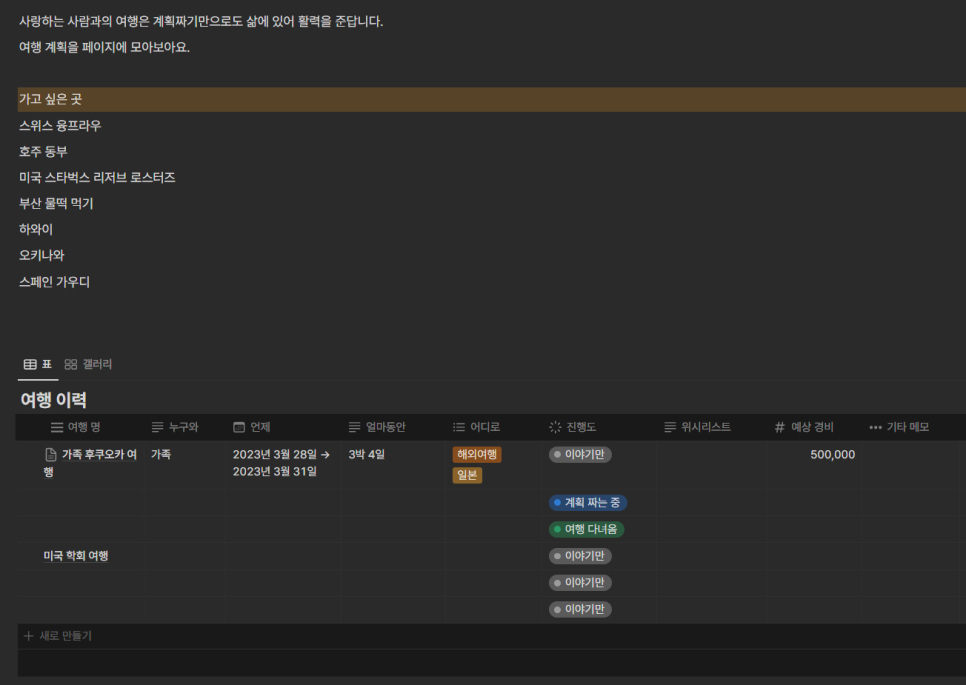This screenshot has width=966, height=685.
Task: Click the text icon in 누구와 header
Action: coord(158,427)
